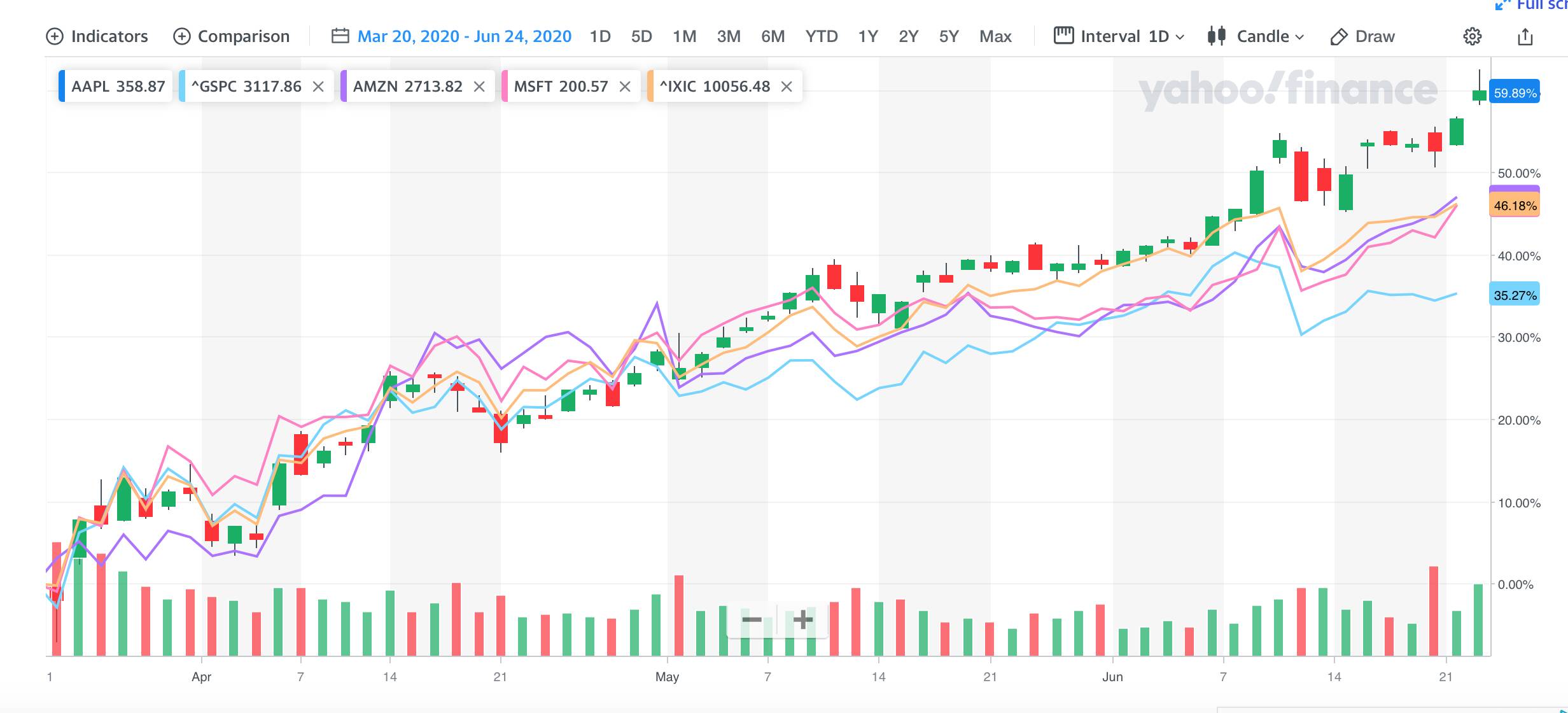Select the 5D time range

click(x=641, y=36)
